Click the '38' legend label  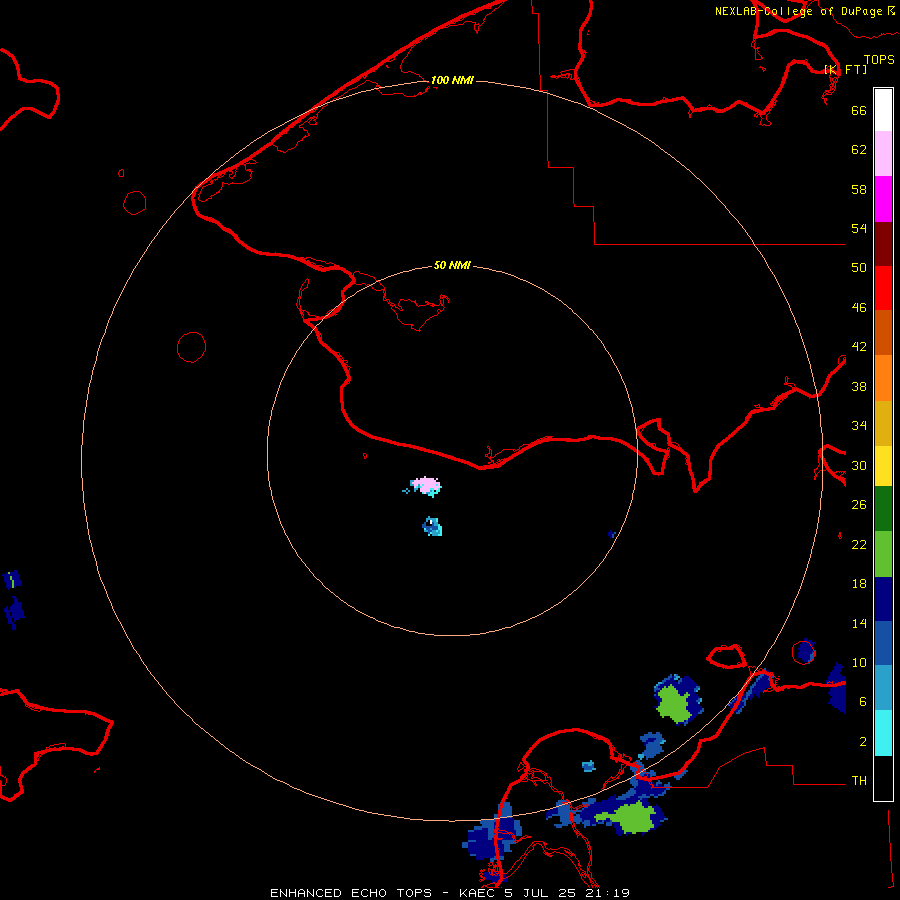pos(859,386)
